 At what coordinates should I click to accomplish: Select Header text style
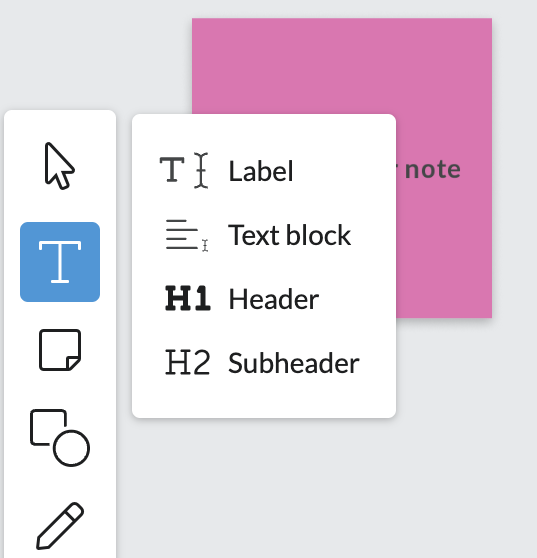coord(273,299)
